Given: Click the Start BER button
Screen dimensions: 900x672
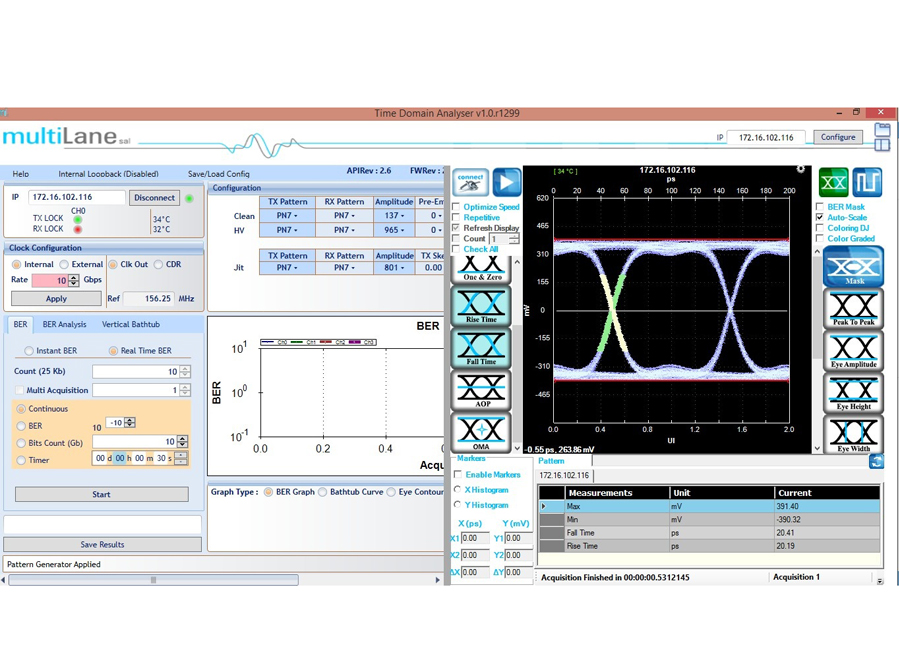Looking at the screenshot, I should (x=102, y=494).
